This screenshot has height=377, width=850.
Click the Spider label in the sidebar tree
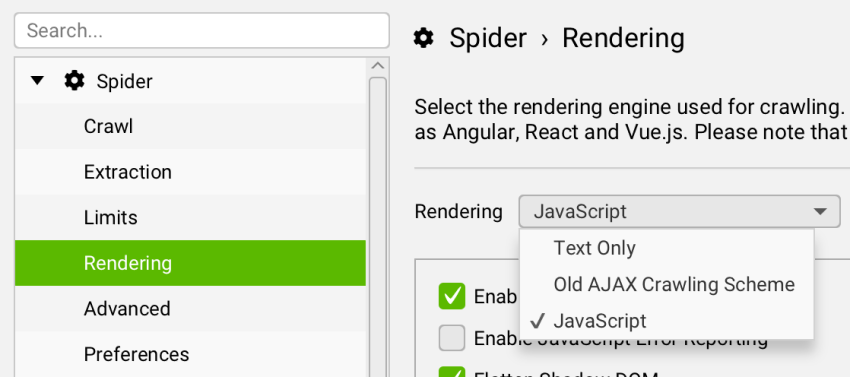click(x=124, y=81)
